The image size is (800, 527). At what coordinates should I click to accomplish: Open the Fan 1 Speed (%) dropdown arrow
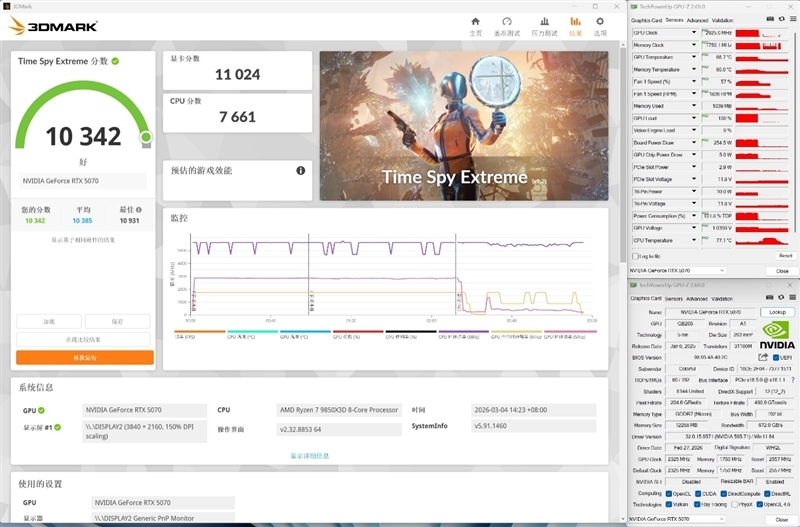[694, 82]
